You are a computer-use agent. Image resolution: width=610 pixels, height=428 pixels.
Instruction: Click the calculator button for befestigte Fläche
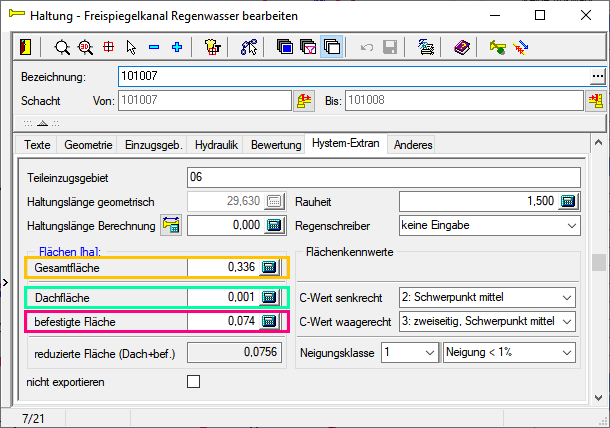[x=269, y=321]
